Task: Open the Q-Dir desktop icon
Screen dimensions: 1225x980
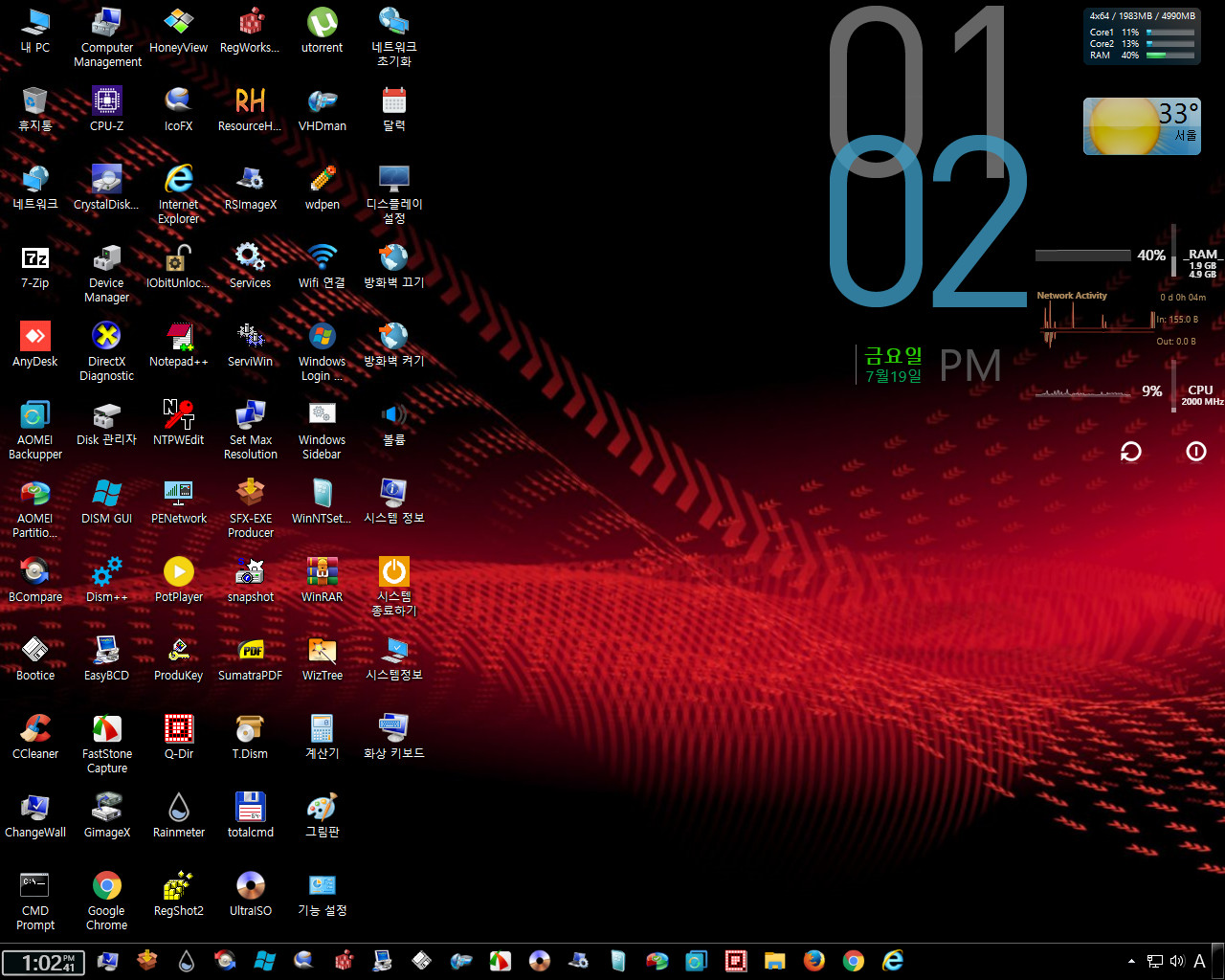Action: (x=178, y=737)
